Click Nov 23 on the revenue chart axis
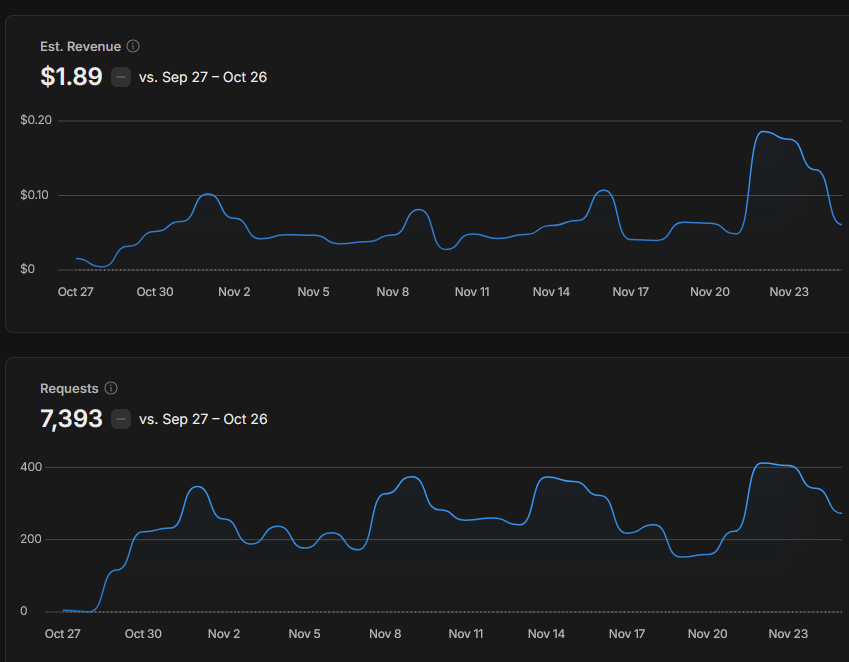Image resolution: width=849 pixels, height=662 pixels. (x=789, y=292)
